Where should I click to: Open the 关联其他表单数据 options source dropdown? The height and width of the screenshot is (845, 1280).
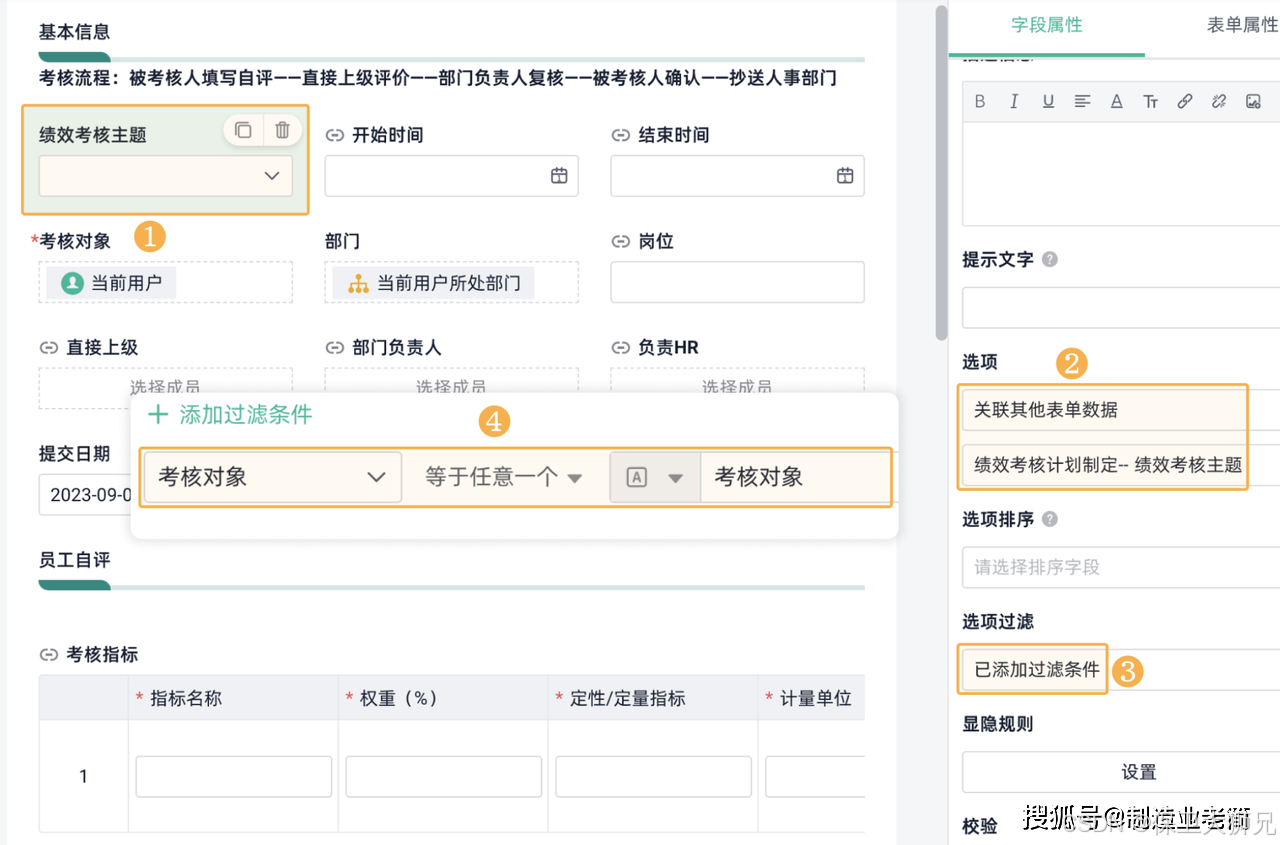tap(1121, 410)
